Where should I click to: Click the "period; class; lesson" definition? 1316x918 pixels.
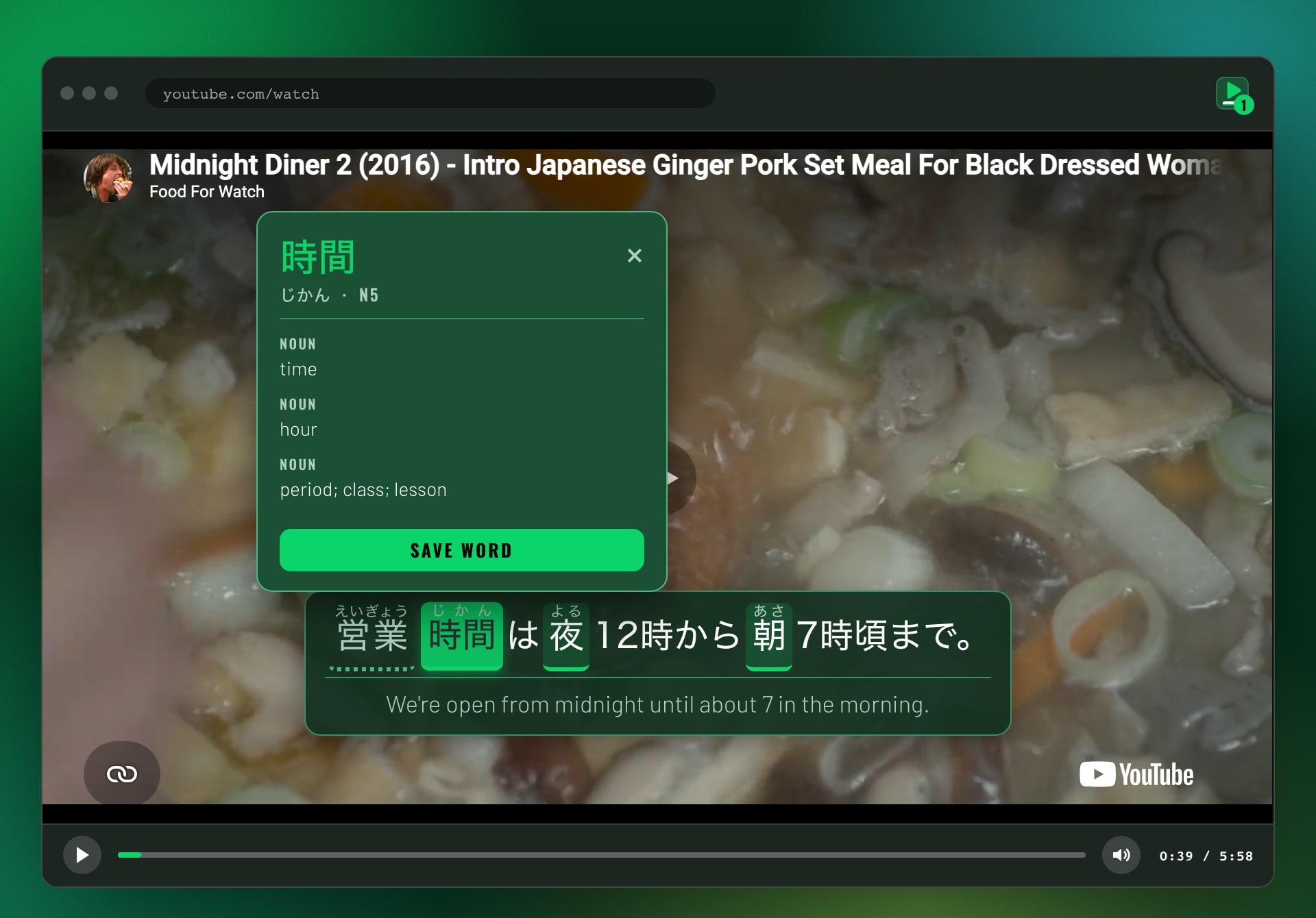[363, 490]
